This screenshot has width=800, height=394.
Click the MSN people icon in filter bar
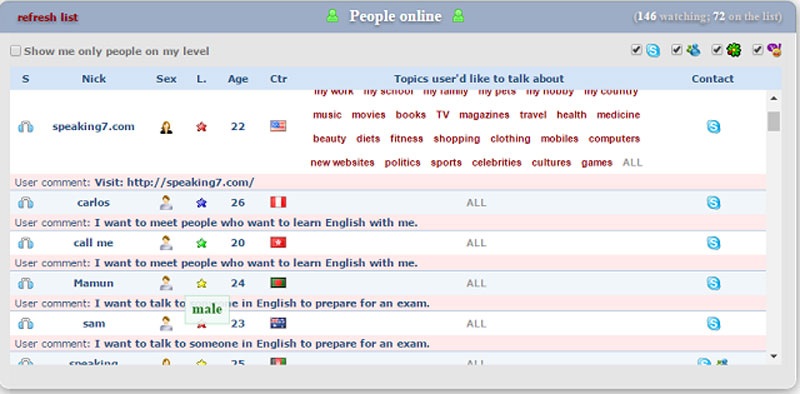693,50
